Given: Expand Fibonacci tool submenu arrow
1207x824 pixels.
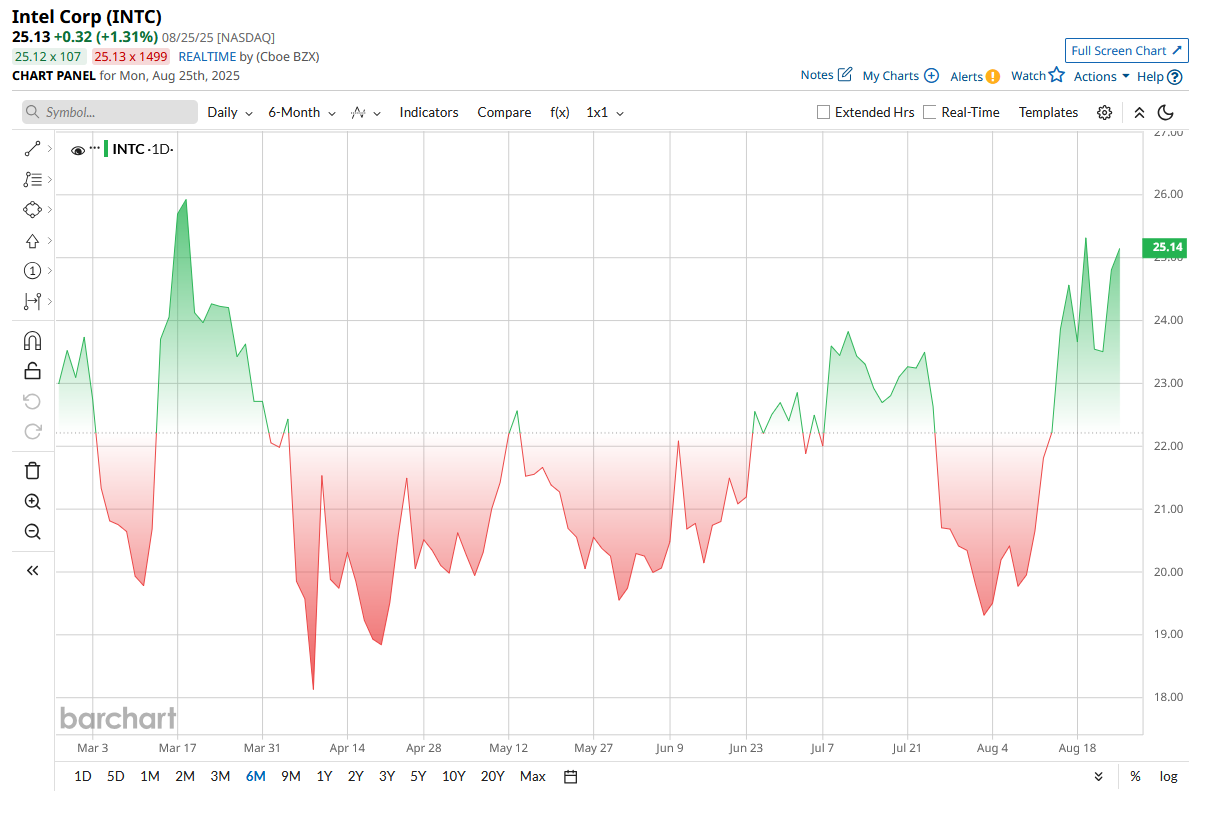Looking at the screenshot, I should click(x=50, y=180).
